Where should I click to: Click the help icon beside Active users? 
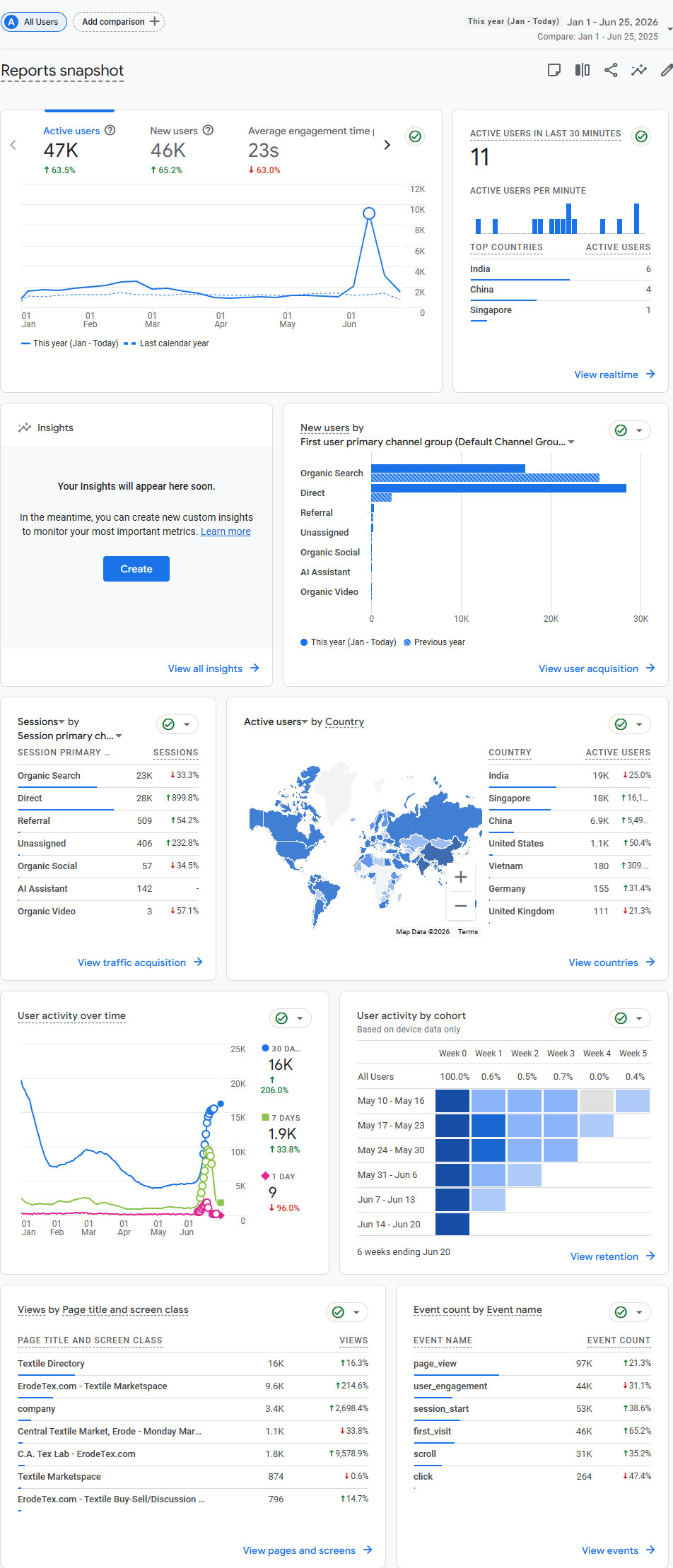[x=110, y=130]
